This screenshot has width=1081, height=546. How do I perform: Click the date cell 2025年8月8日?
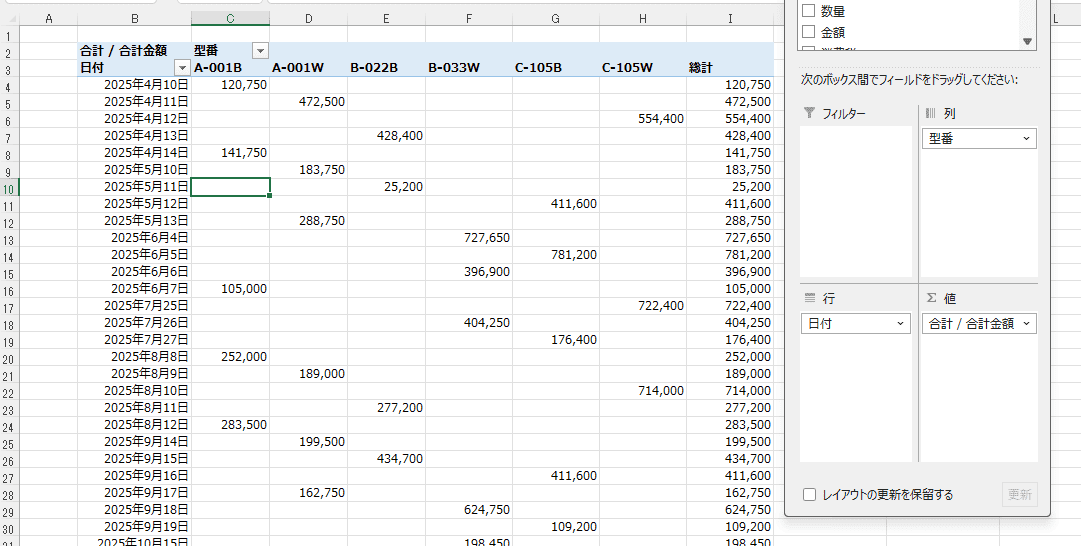click(x=134, y=356)
